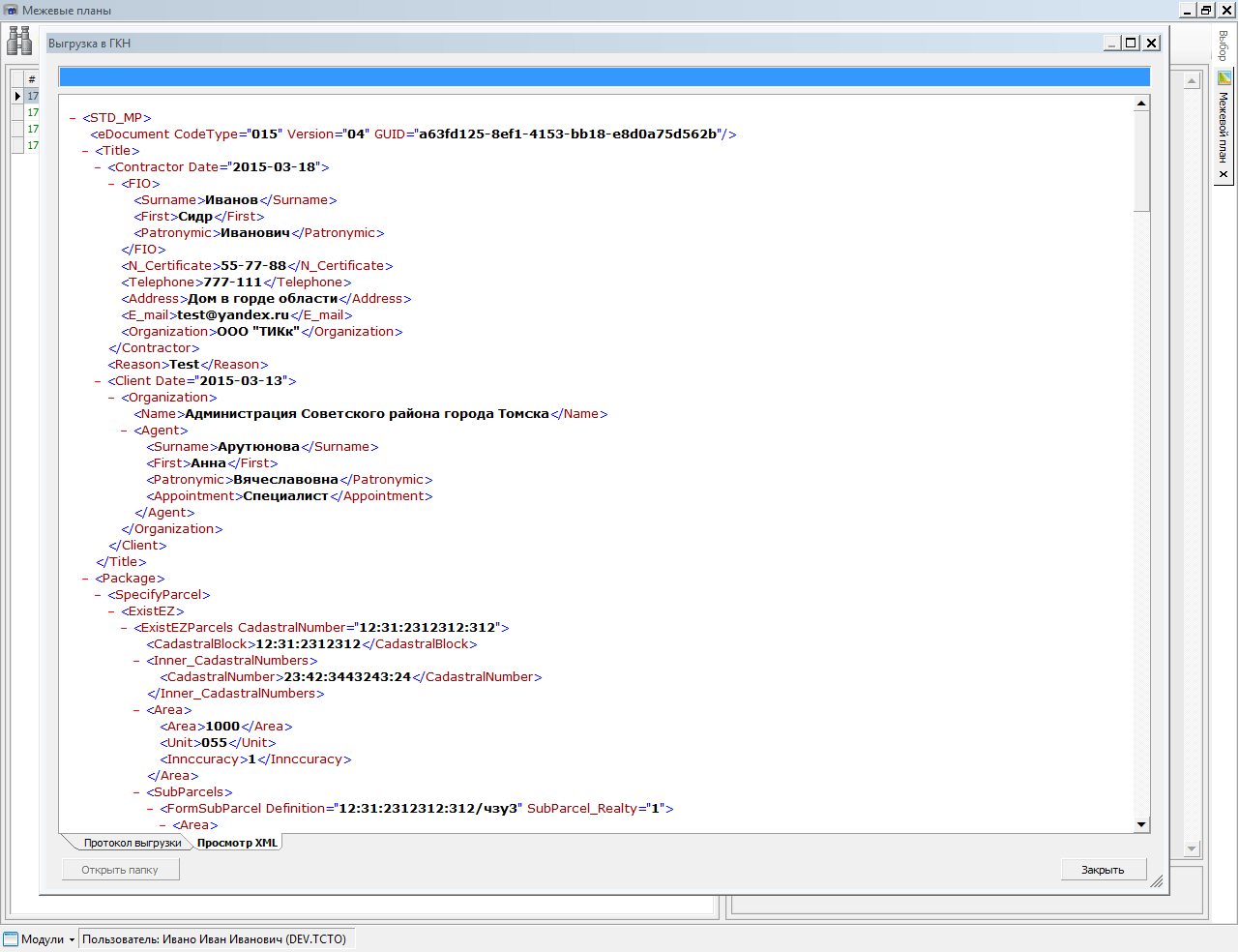Image resolution: width=1239 pixels, height=952 pixels.
Task: Collapse the STD_MP root node
Action: 73,118
